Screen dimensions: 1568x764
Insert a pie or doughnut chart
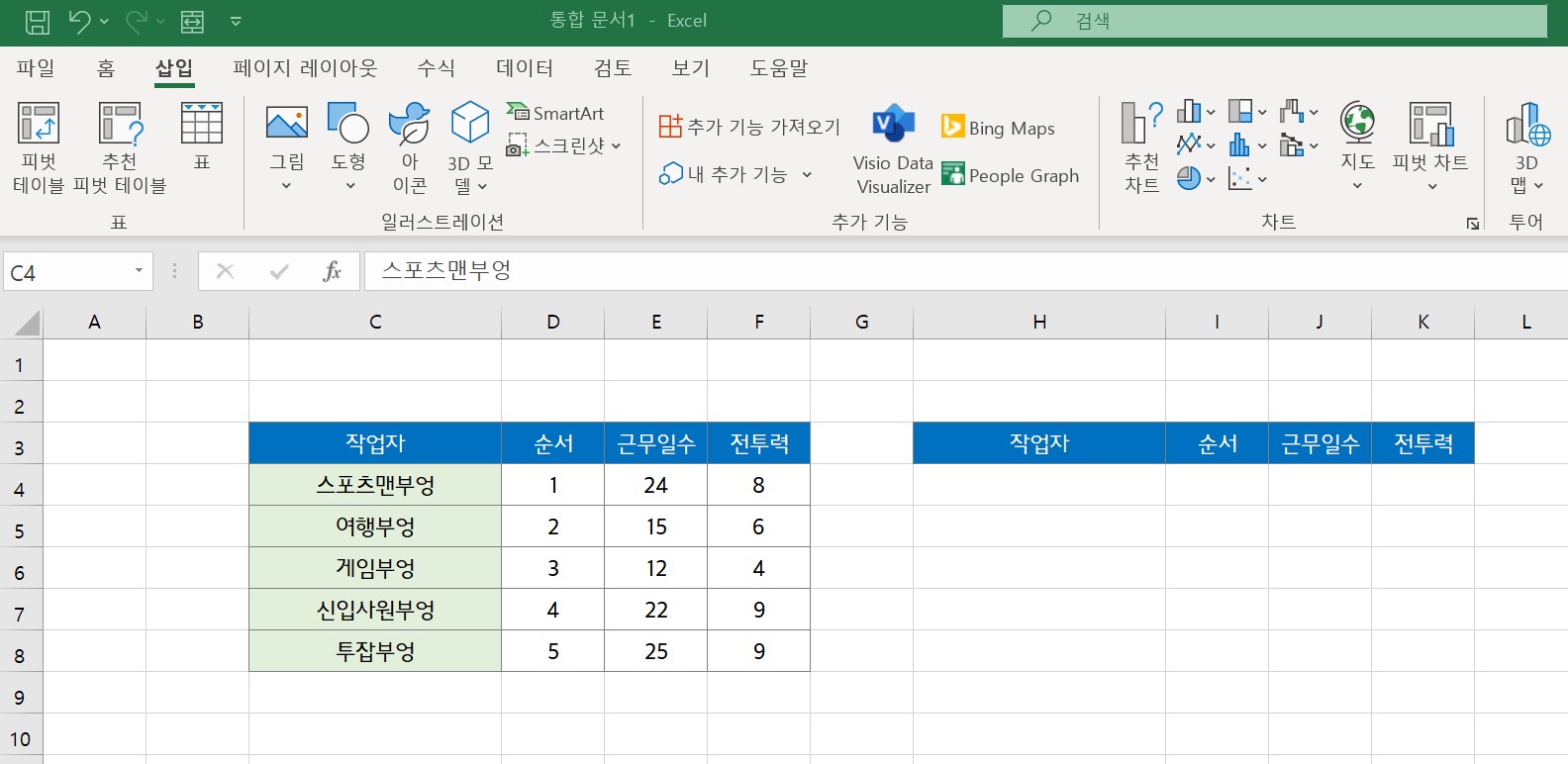point(1189,178)
